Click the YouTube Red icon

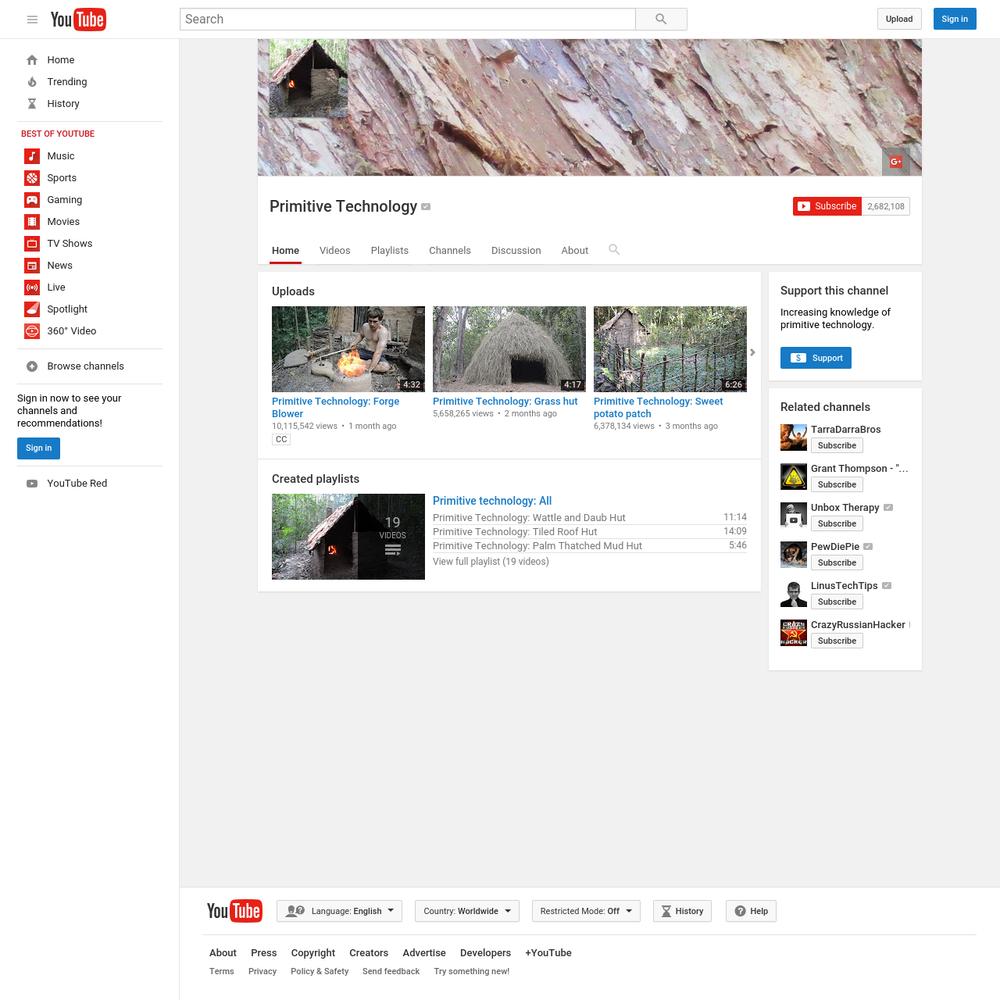pos(32,483)
